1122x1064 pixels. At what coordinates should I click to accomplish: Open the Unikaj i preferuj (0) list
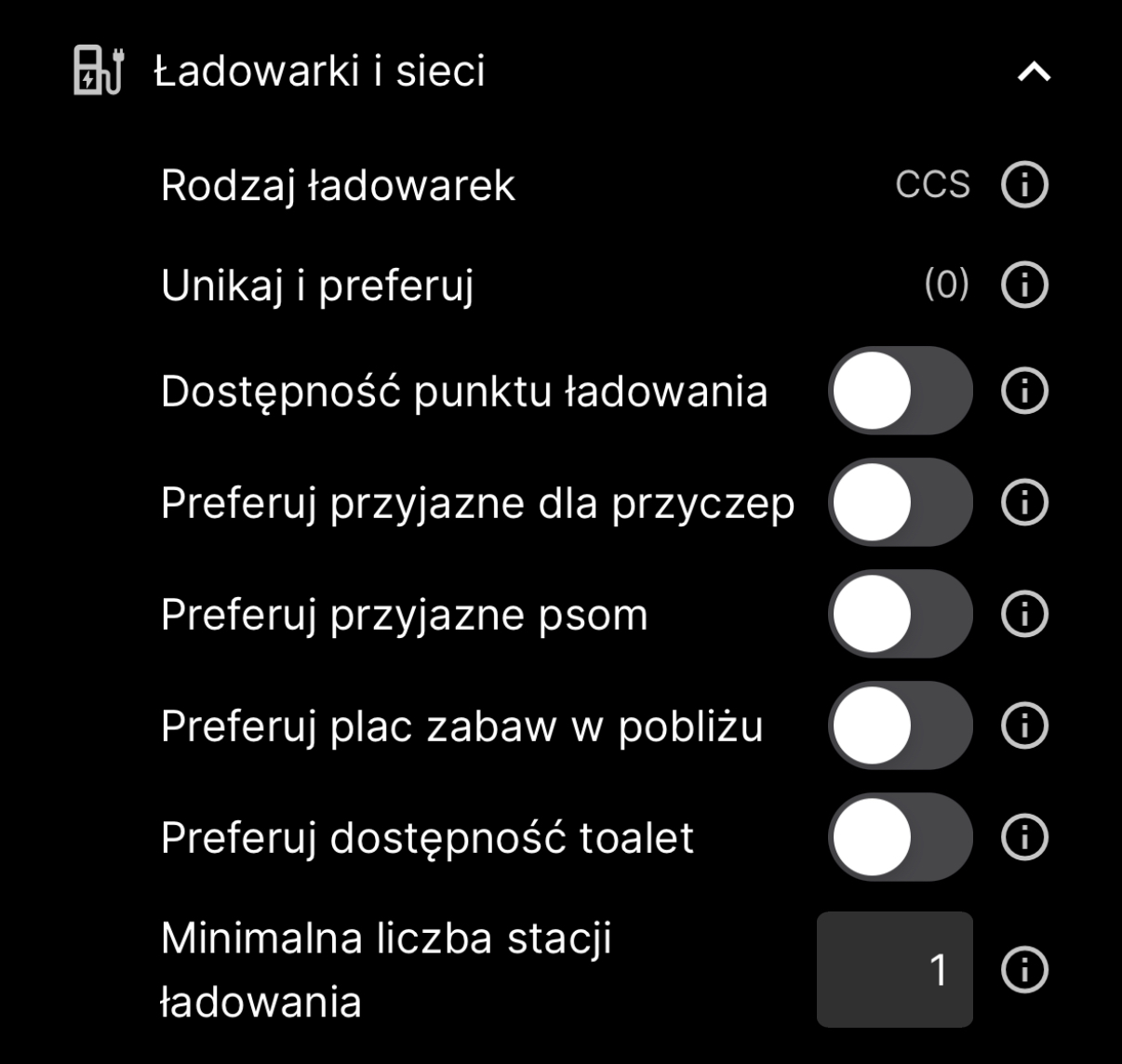click(947, 284)
